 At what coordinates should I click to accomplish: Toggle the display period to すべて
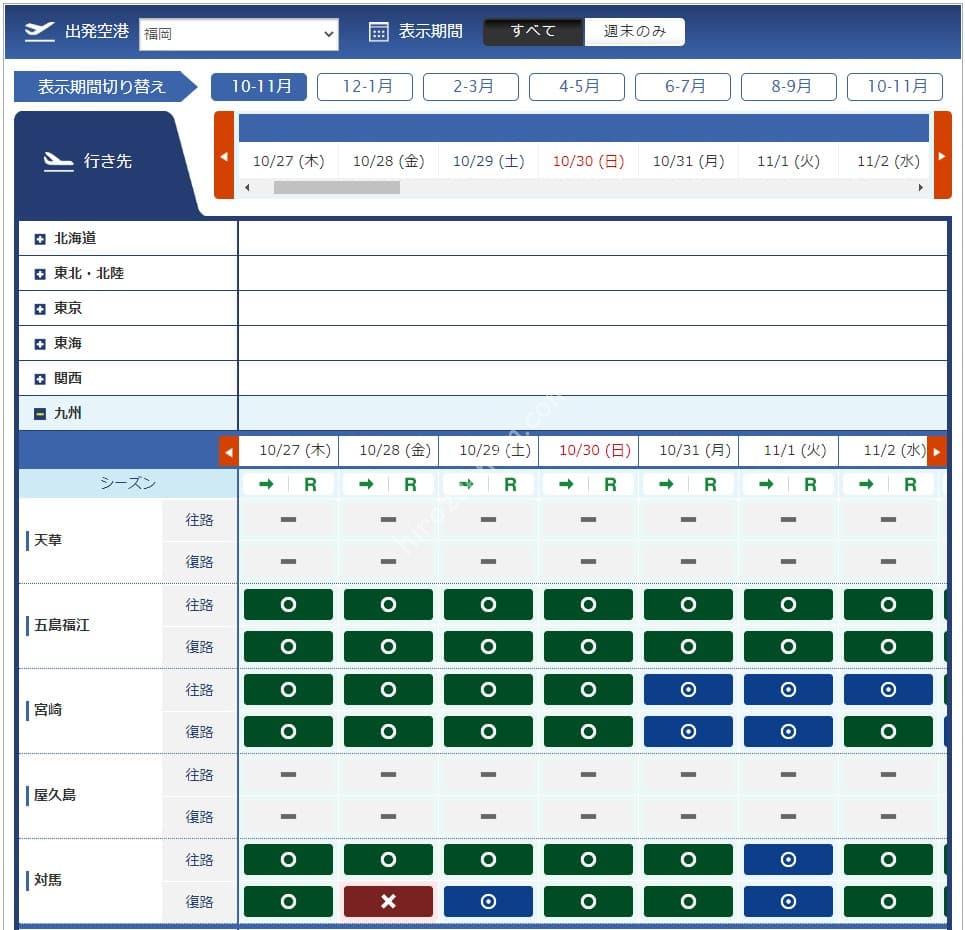click(533, 31)
